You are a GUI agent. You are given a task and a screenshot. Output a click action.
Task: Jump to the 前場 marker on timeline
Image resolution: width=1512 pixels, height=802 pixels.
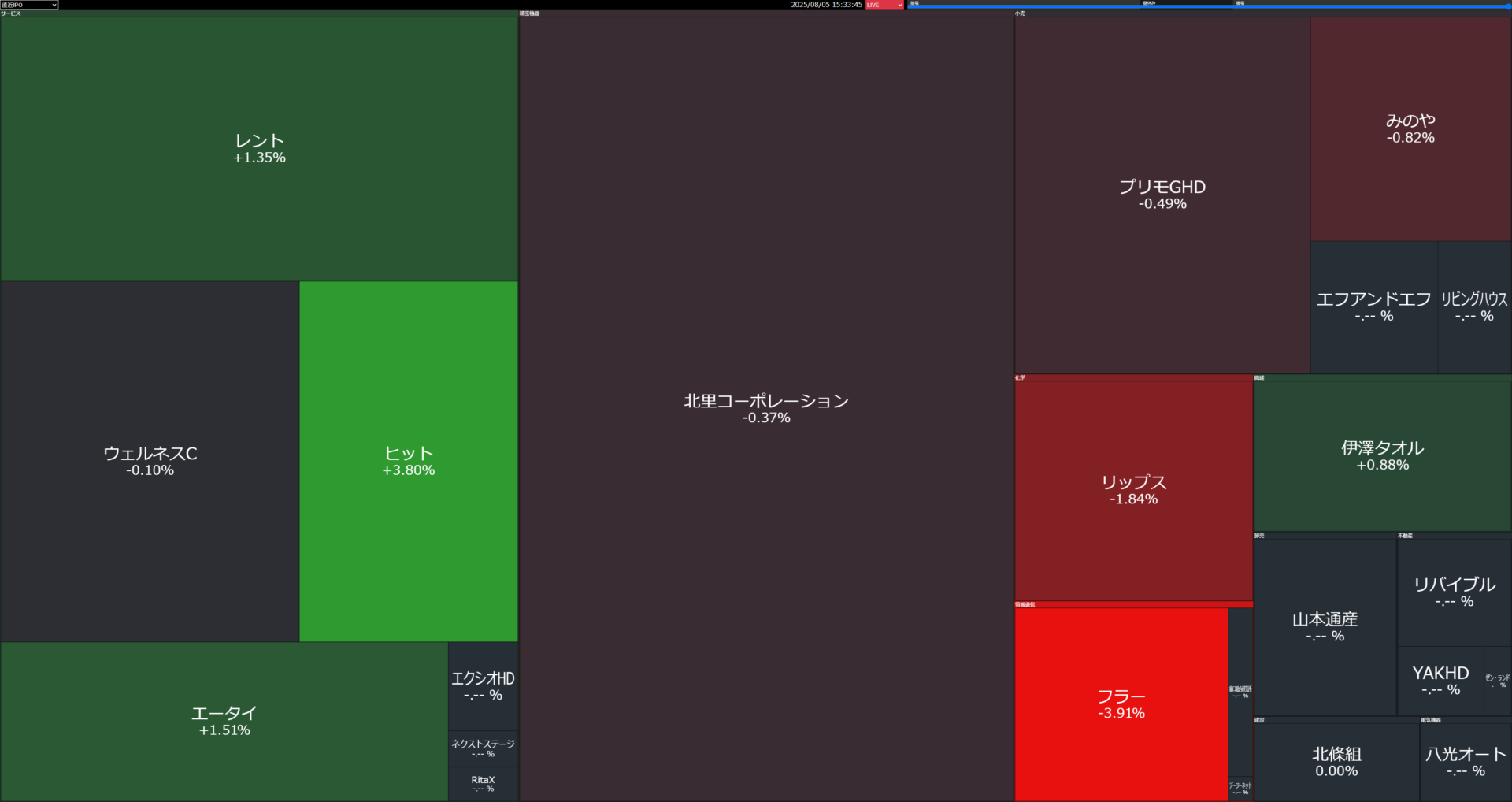(914, 3)
